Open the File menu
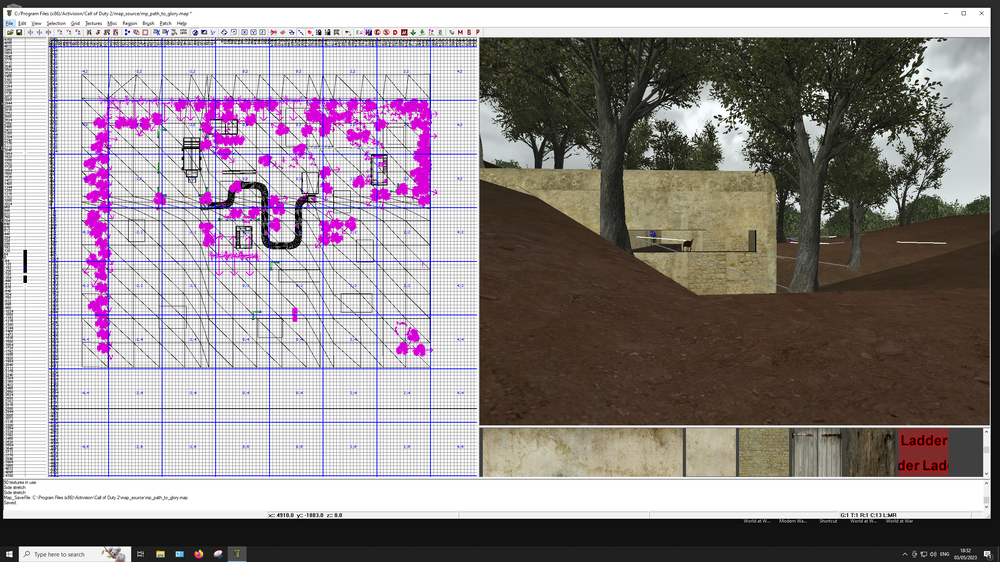 [9, 23]
